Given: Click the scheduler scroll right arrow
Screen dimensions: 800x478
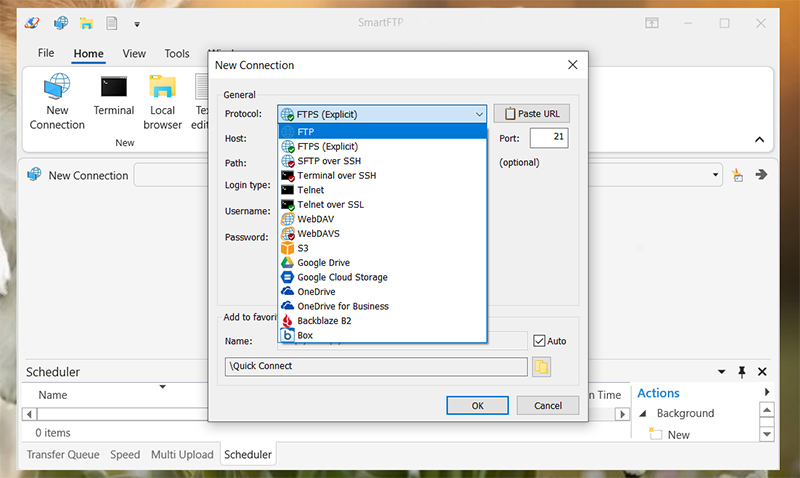Looking at the screenshot, I should tap(622, 414).
